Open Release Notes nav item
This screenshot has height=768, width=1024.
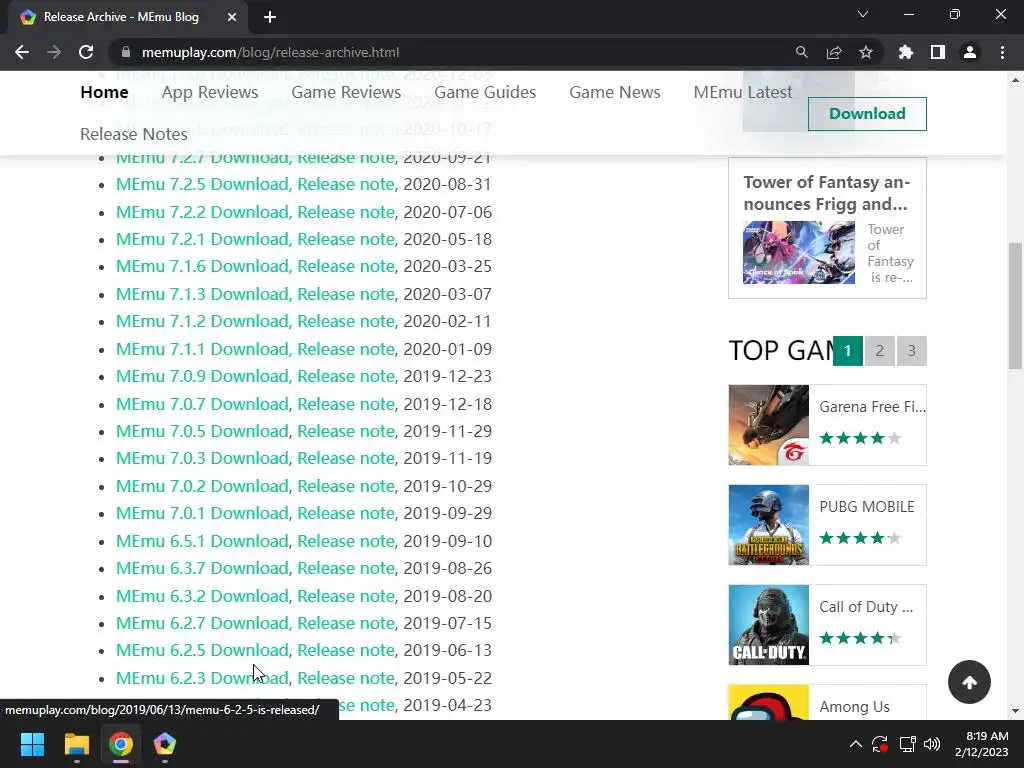(x=134, y=134)
